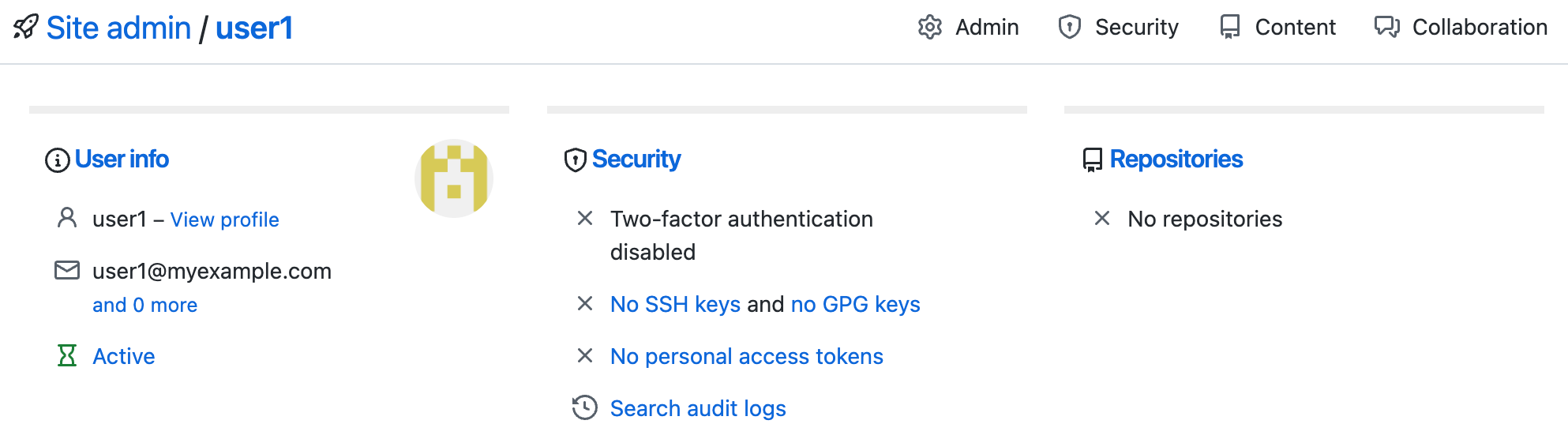The image size is (1568, 439).
Task: Switch to the Collaboration tab
Action: point(1479,28)
